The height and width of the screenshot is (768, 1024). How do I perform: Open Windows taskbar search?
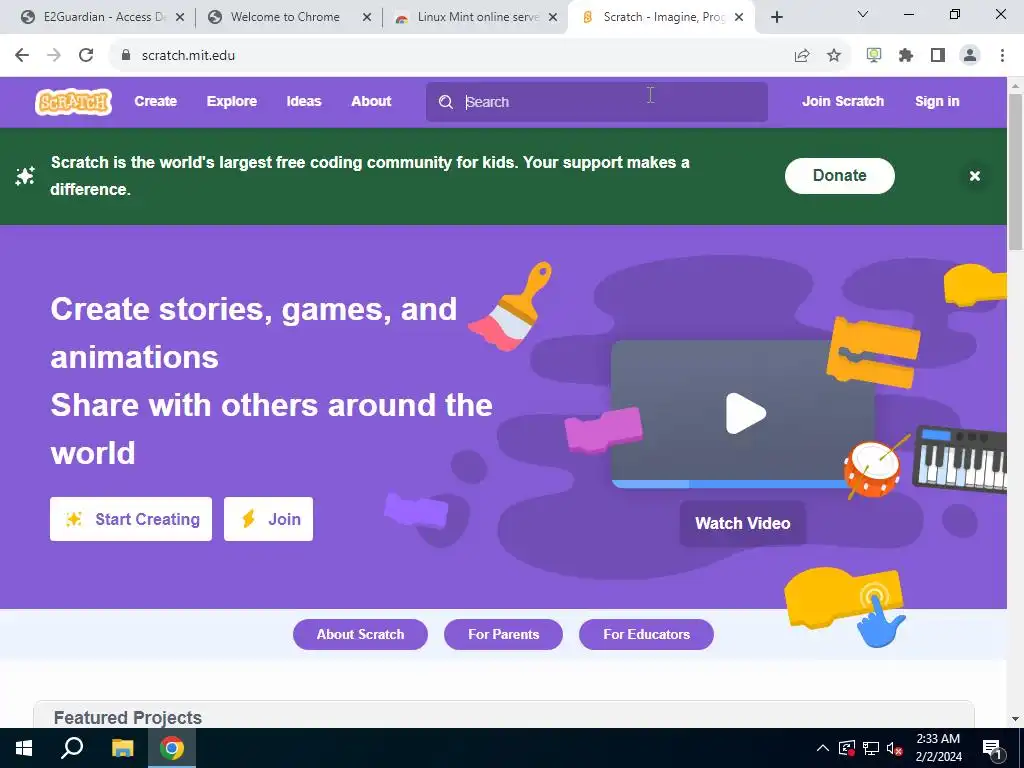point(72,748)
